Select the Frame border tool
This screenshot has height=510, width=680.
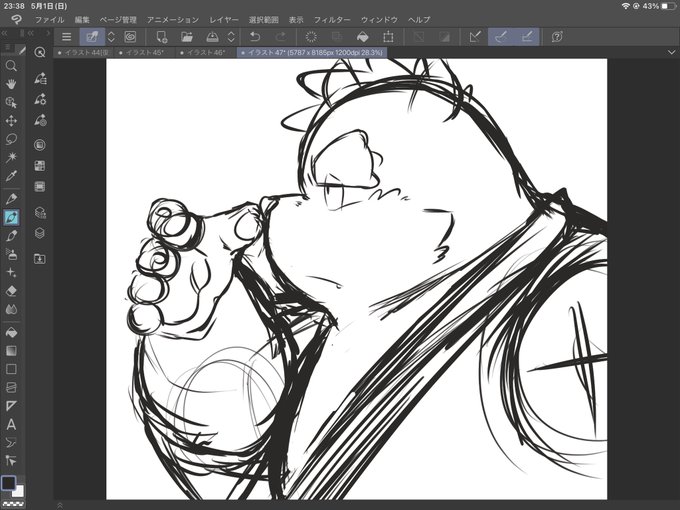click(11, 387)
